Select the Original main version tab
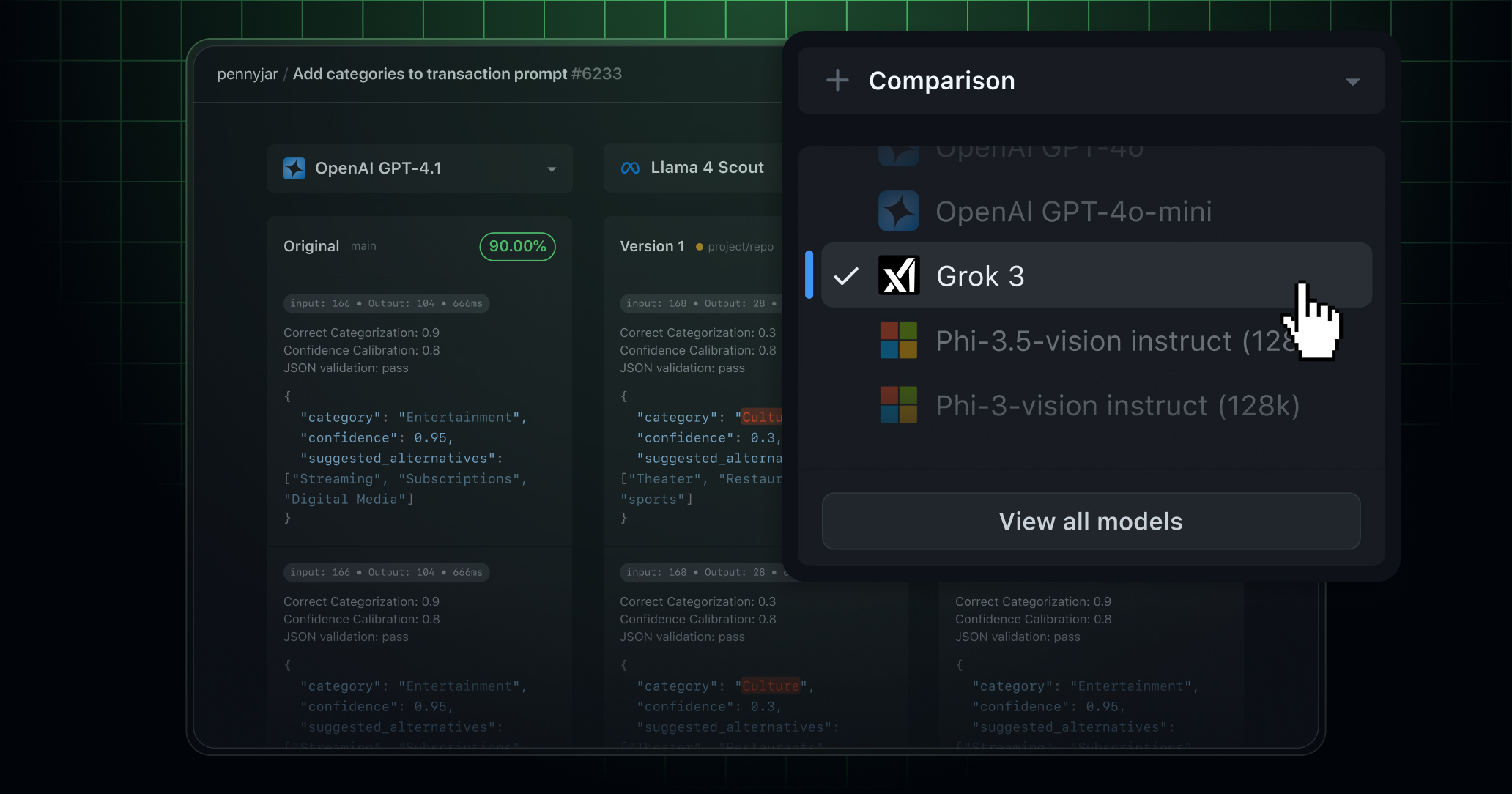 click(311, 246)
